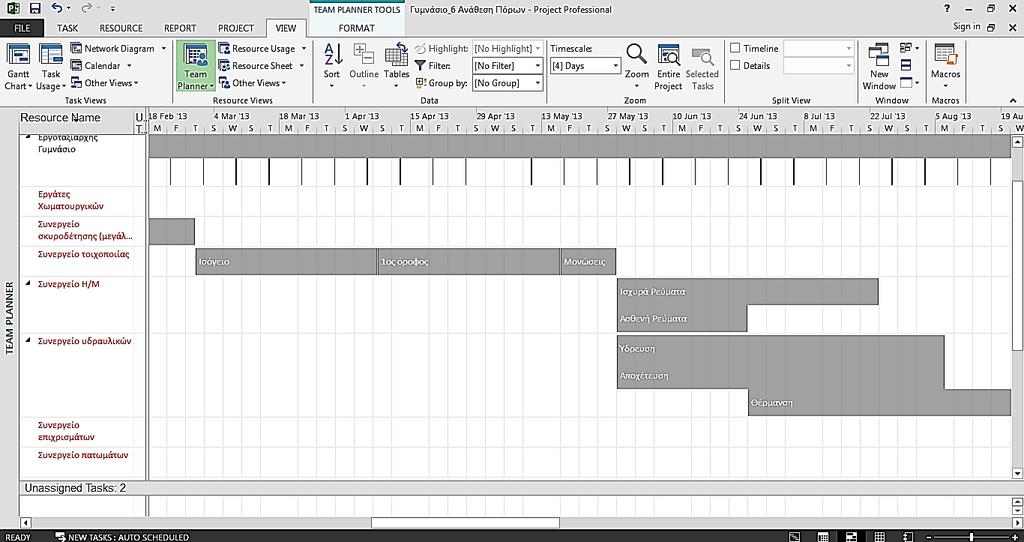This screenshot has height=542, width=1024.
Task: Open the Gantt Chart view
Action: 18,67
